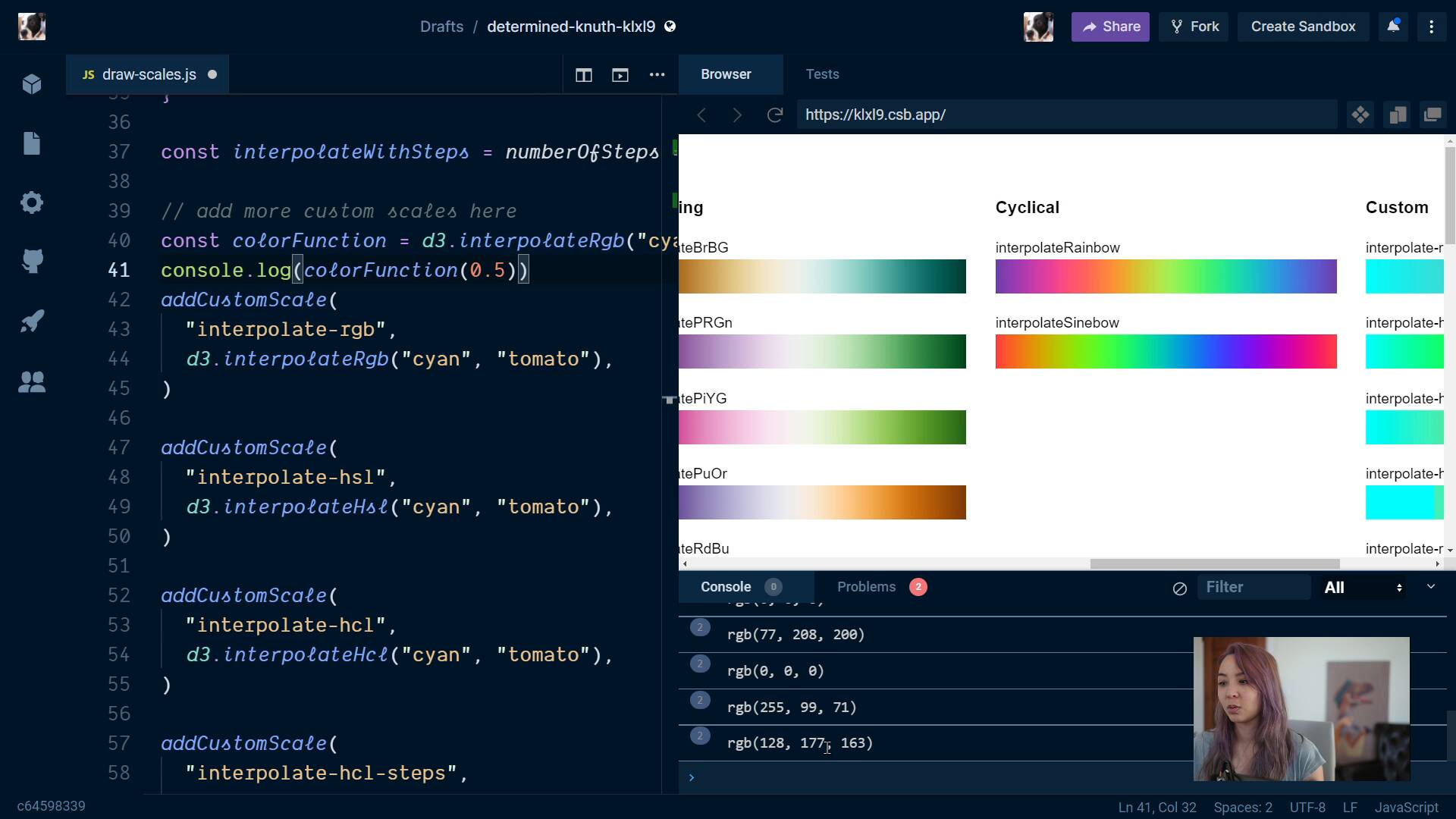1456x819 pixels.
Task: Clear the console output
Action: click(1179, 588)
